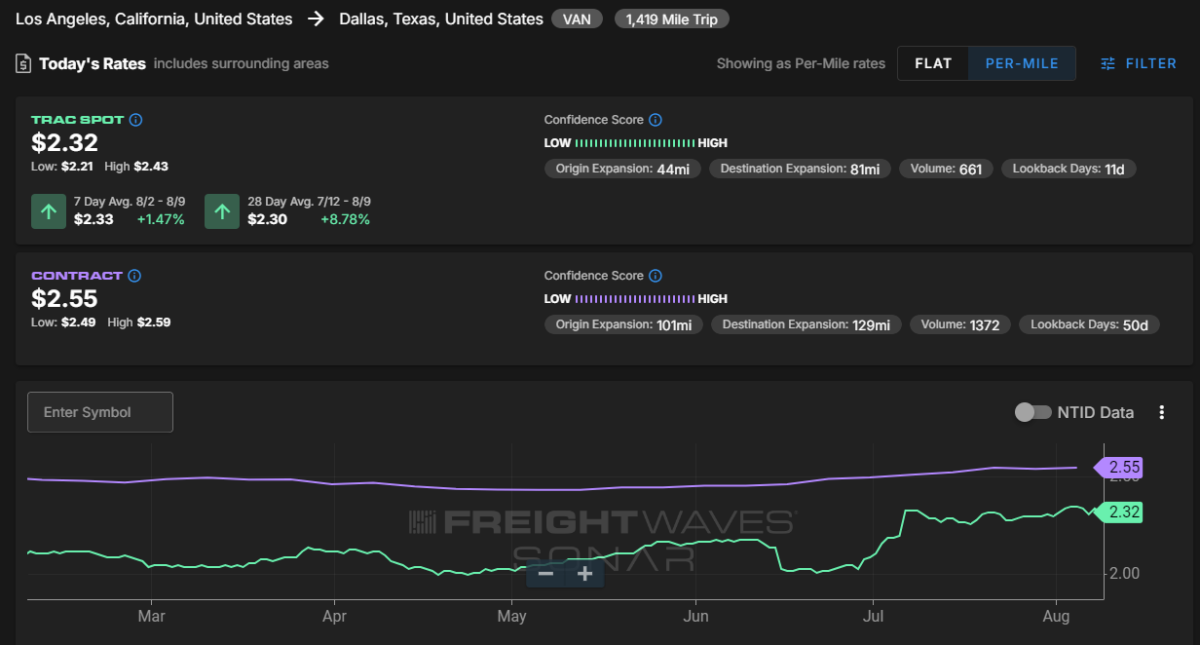Image resolution: width=1200 pixels, height=645 pixels.
Task: Click the 7-day average value $2.33
Action: point(94,220)
